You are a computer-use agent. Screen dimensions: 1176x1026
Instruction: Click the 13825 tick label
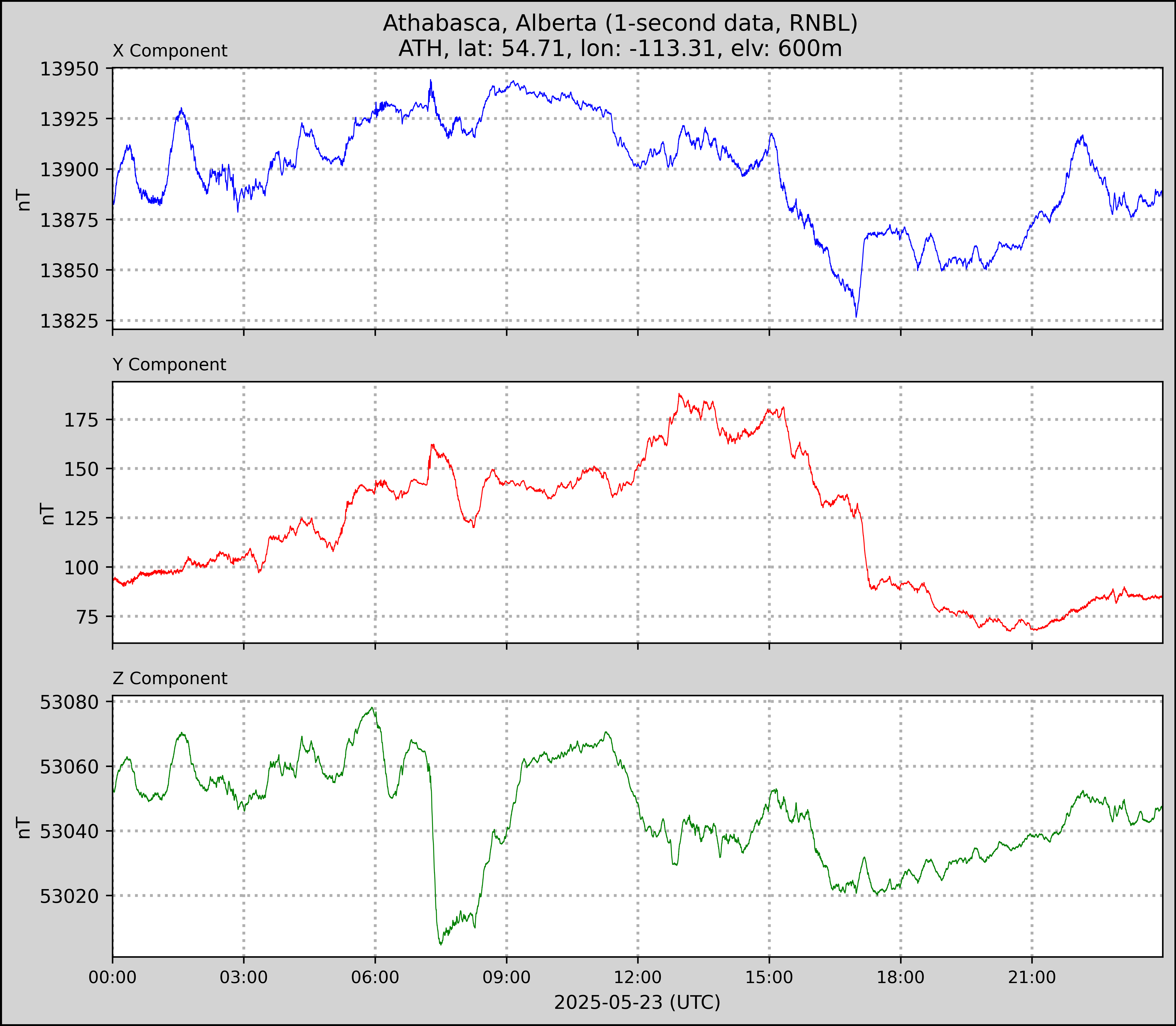click(69, 321)
